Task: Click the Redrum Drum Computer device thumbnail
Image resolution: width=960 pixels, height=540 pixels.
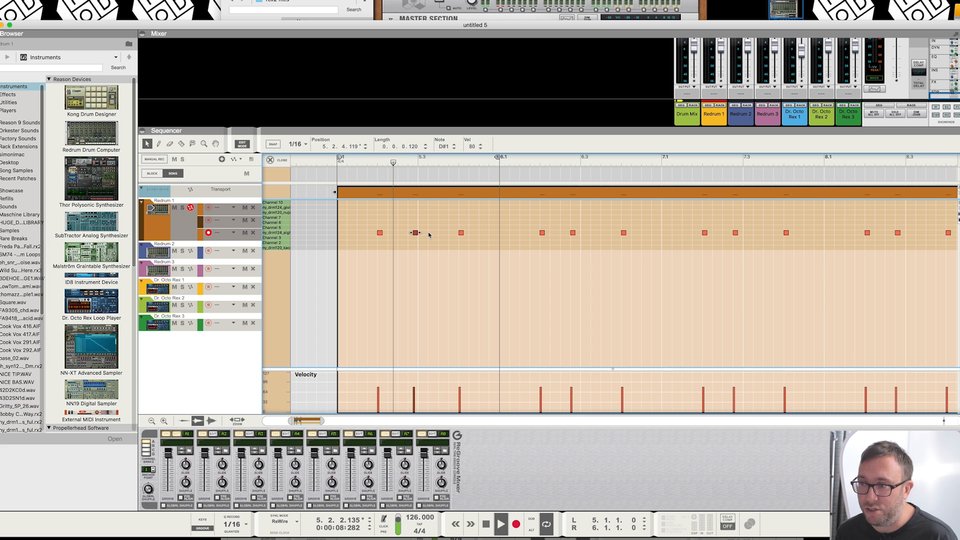Action: 91,133
